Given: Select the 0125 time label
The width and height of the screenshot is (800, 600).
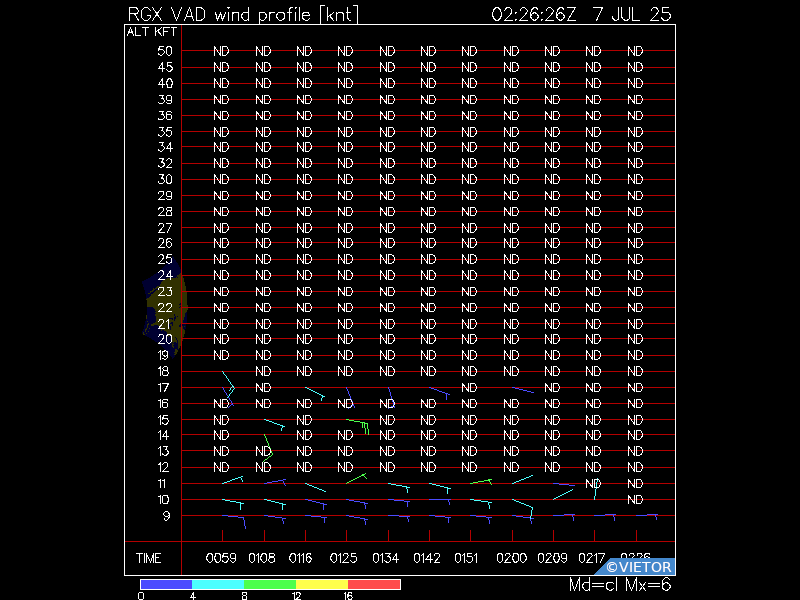Looking at the screenshot, I should click(343, 558).
